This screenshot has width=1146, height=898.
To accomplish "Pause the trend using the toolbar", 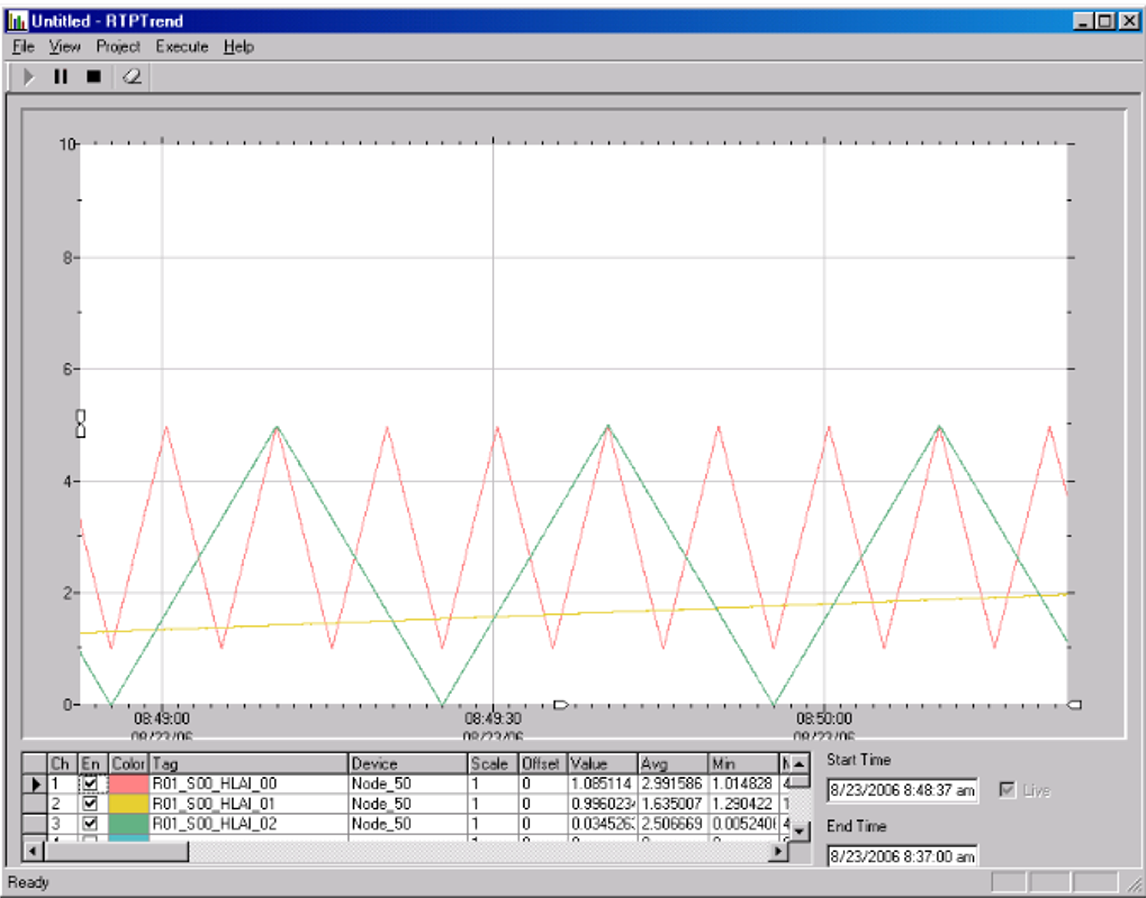I will 61,76.
